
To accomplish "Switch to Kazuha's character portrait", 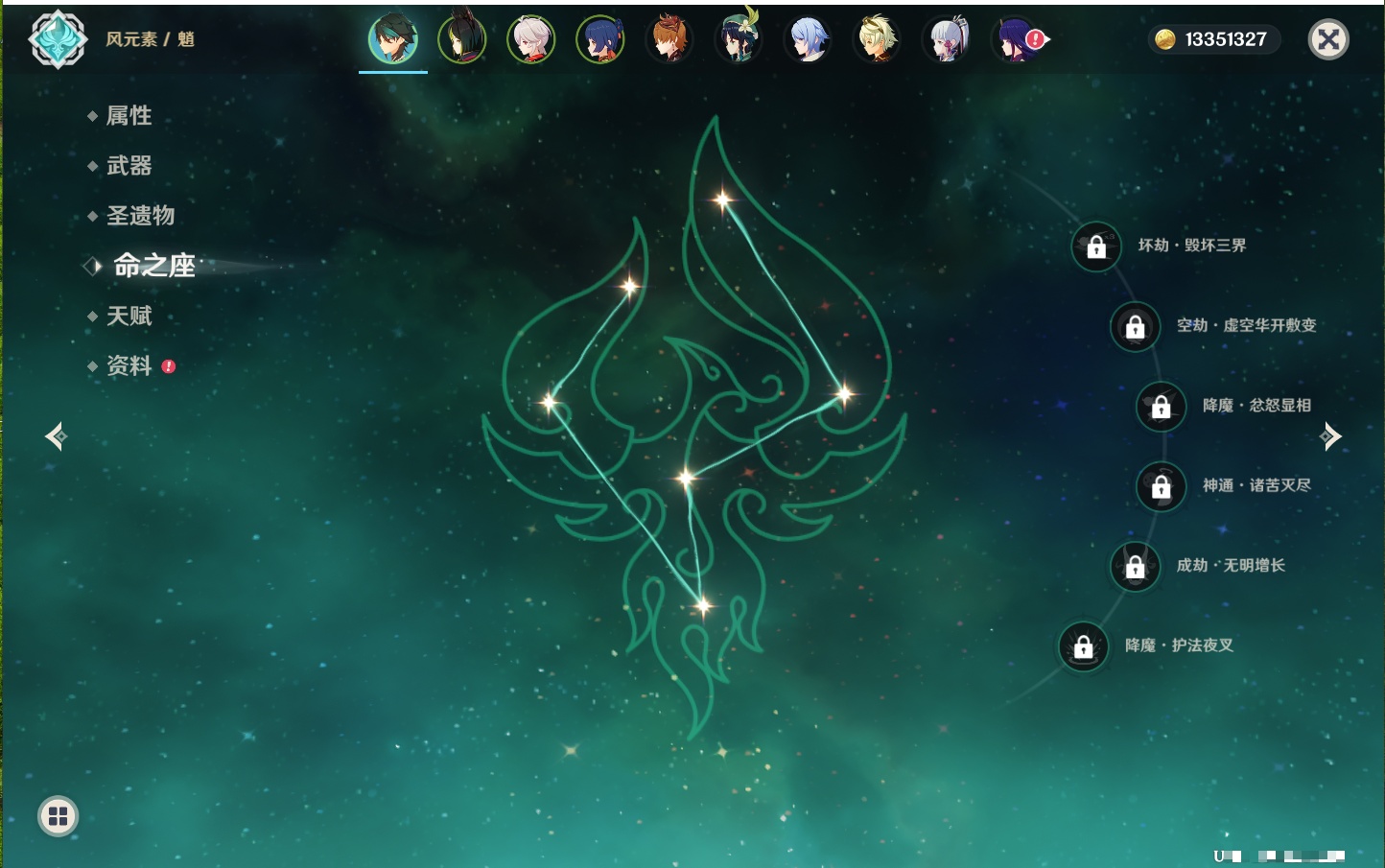I will tap(530, 39).
